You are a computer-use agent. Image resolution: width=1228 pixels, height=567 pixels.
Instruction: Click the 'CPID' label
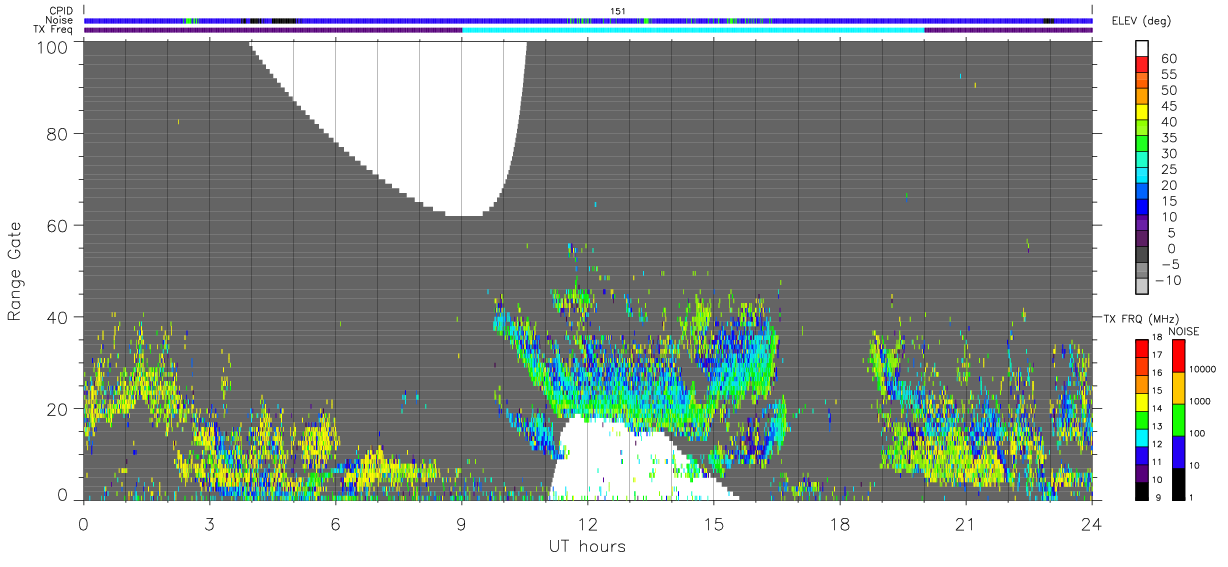tap(62, 11)
